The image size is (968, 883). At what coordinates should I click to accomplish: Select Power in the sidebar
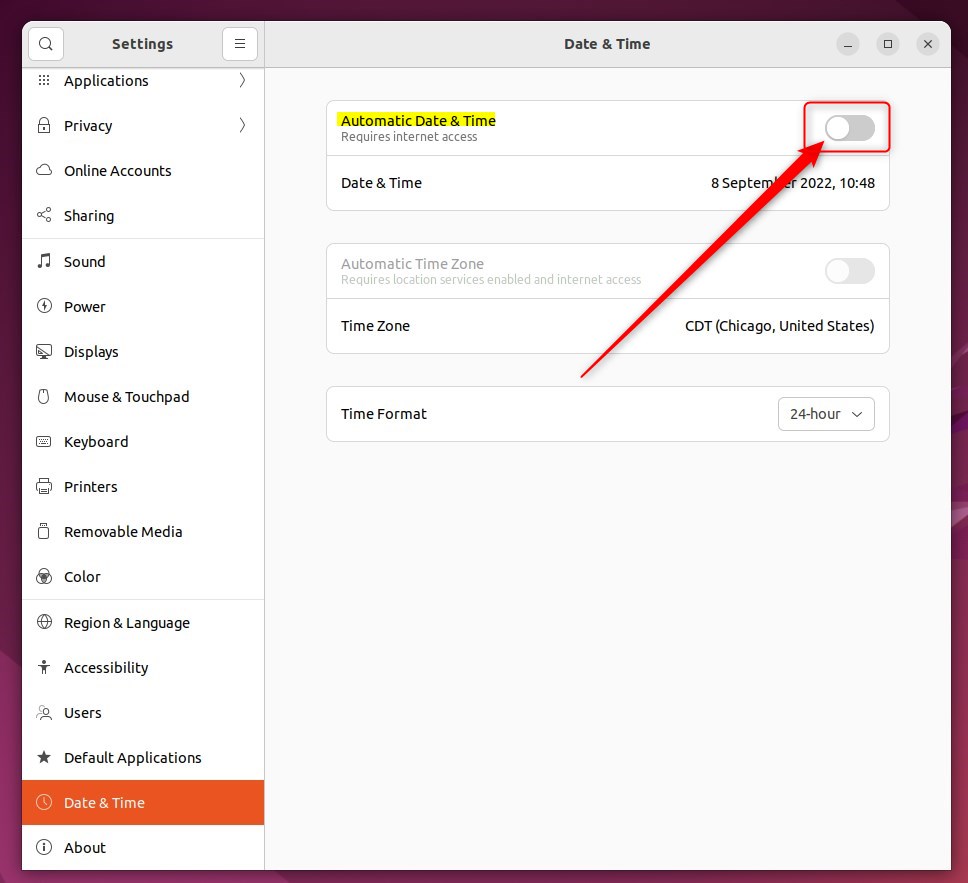[x=143, y=306]
